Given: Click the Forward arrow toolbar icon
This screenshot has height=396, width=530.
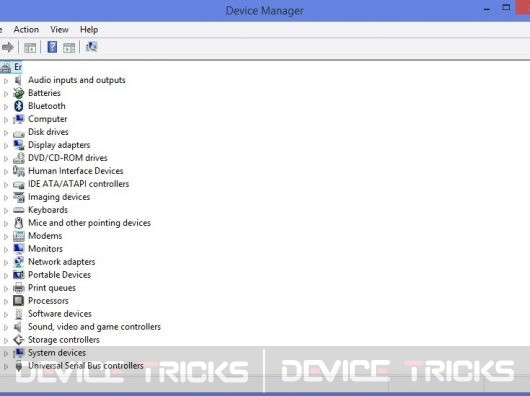Looking at the screenshot, I should click(x=8, y=47).
